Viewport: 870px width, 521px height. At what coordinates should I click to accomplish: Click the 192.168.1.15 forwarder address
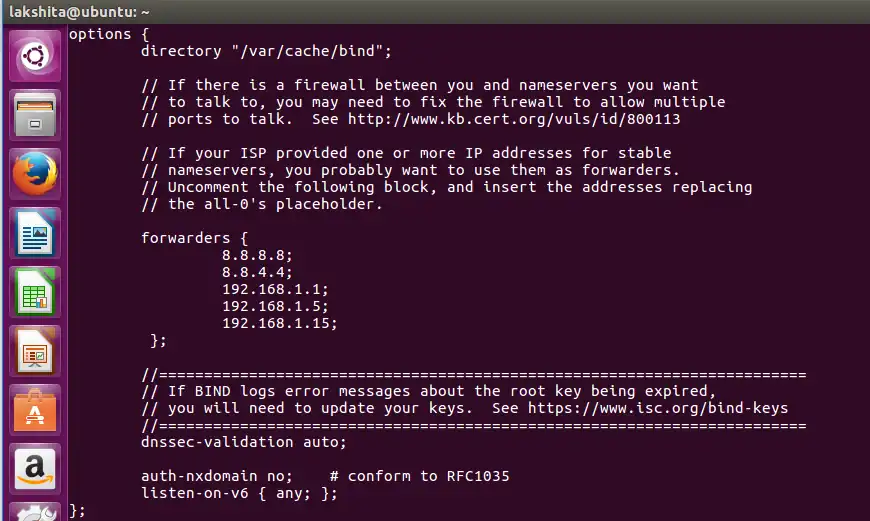coord(279,323)
